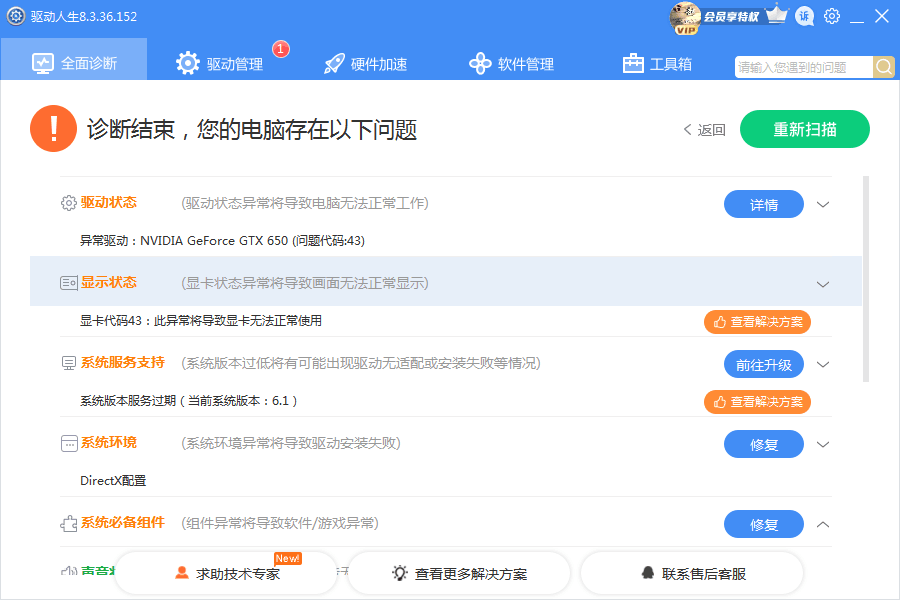Expand the 显示状态 section chevron
Screen dimensions: 900x600
pyautogui.click(x=823, y=284)
